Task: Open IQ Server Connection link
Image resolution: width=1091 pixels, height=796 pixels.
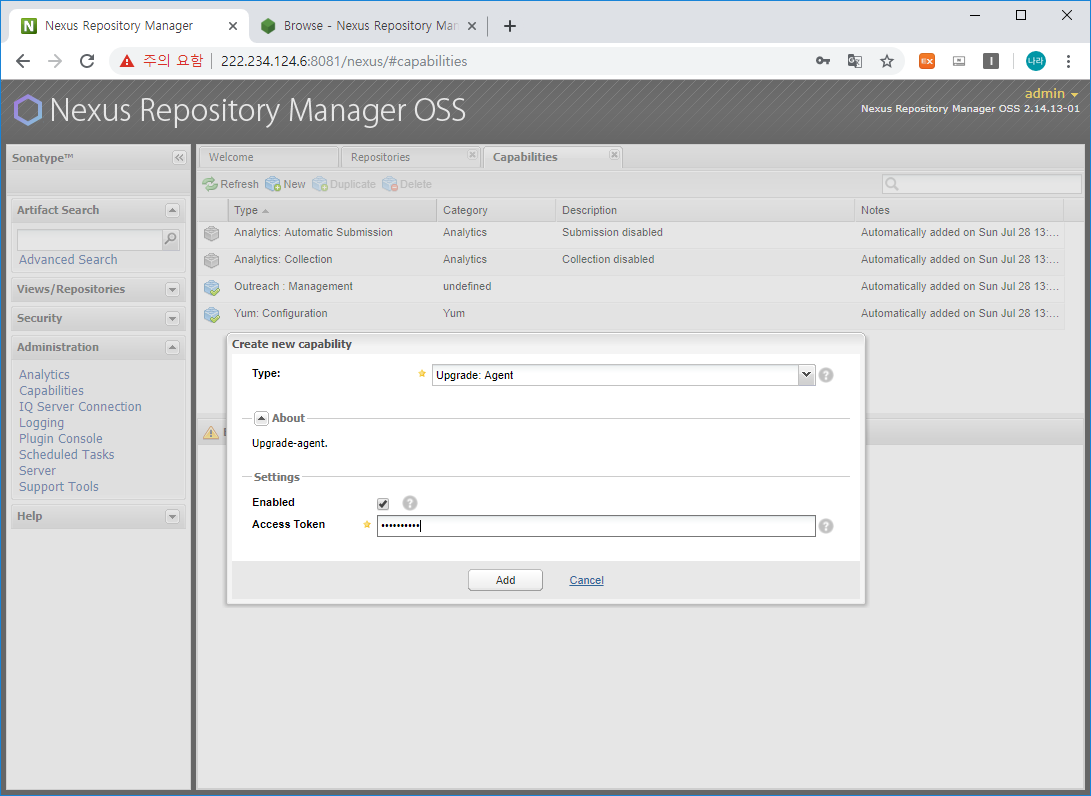Action: pyautogui.click(x=80, y=406)
